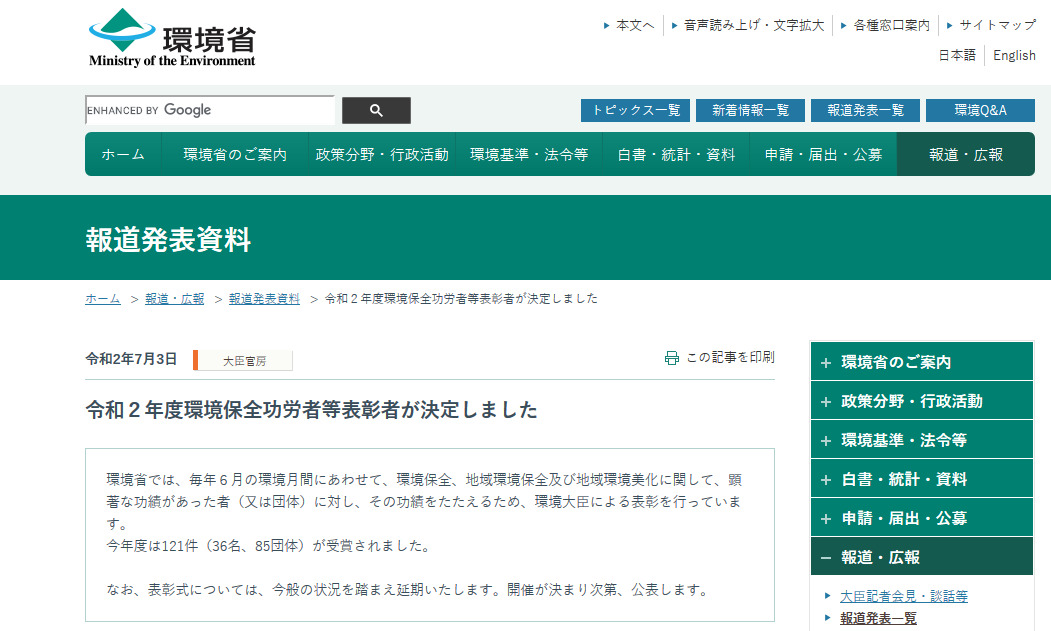Screen dimensions: 1051x631
Task: Click the トピックス一覧 button
Action: 635,110
